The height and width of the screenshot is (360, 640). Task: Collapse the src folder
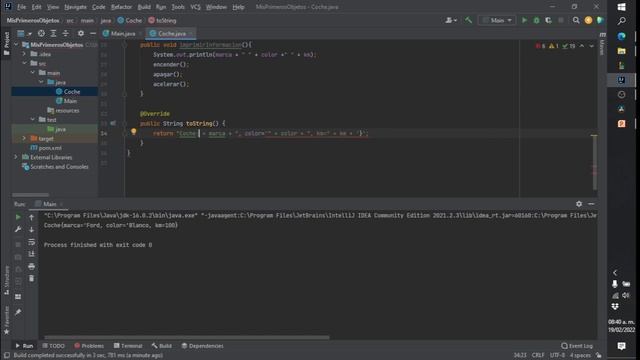coord(24,63)
